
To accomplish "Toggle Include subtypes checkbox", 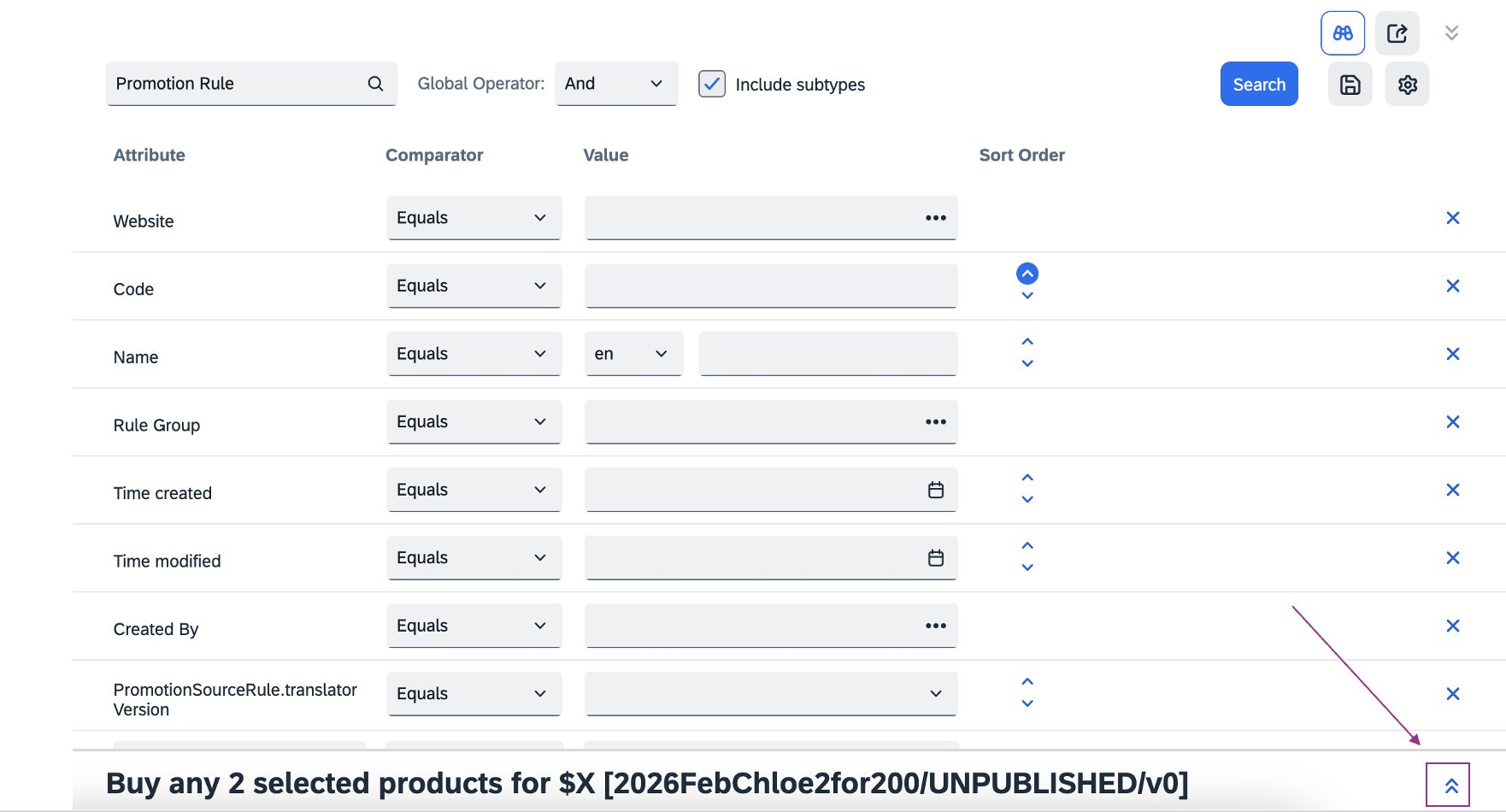I will click(712, 84).
